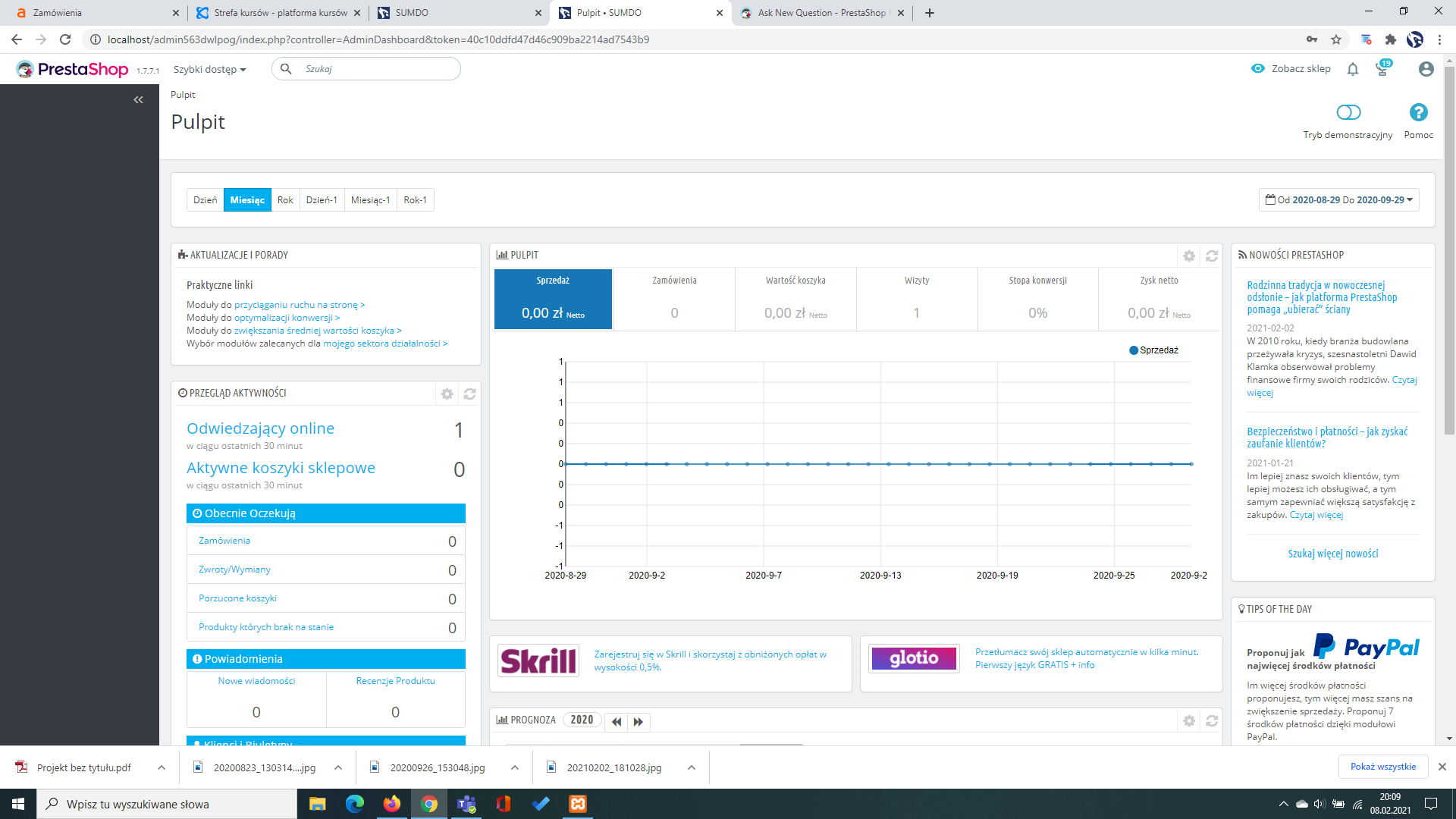Toggle Sprzedaż series in chart legend

[1153, 350]
